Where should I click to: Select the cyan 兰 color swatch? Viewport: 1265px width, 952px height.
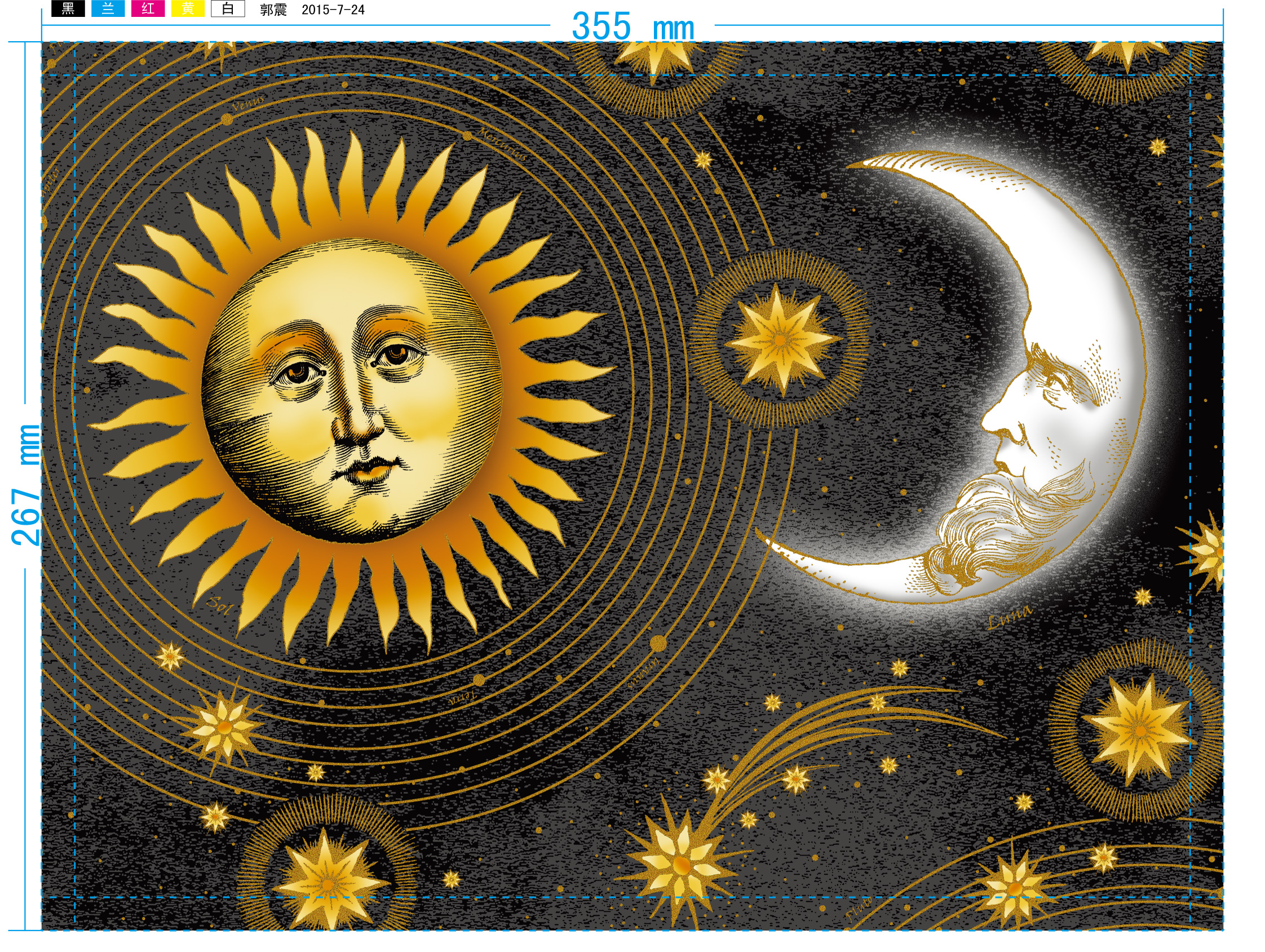coord(108,8)
